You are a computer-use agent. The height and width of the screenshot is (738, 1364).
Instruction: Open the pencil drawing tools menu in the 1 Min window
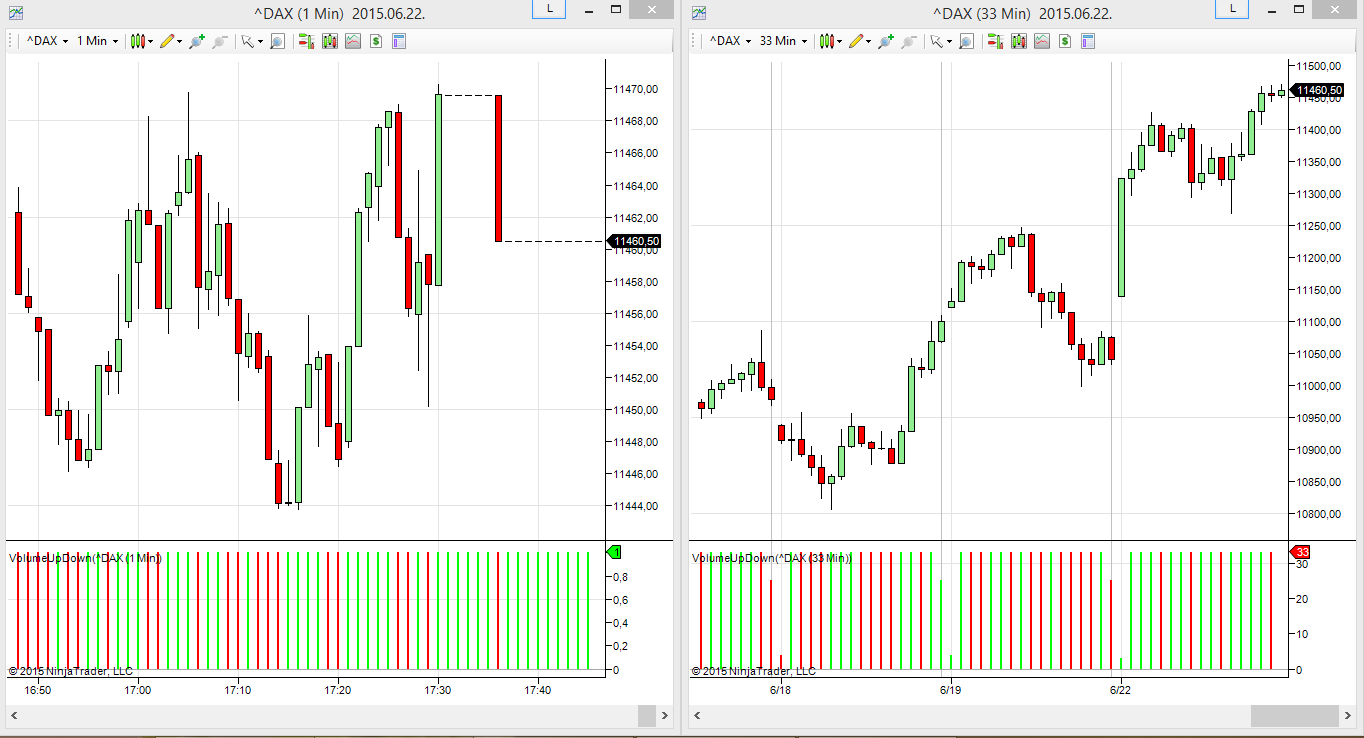click(x=170, y=41)
